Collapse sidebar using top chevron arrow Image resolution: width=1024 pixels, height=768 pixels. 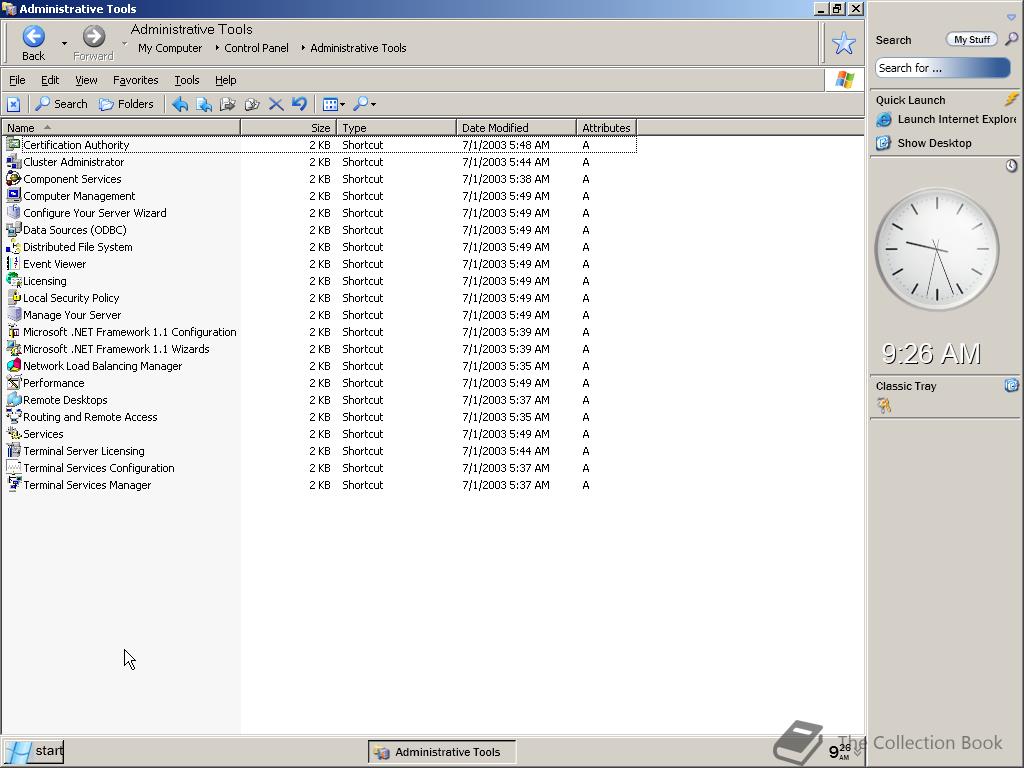point(1011,17)
